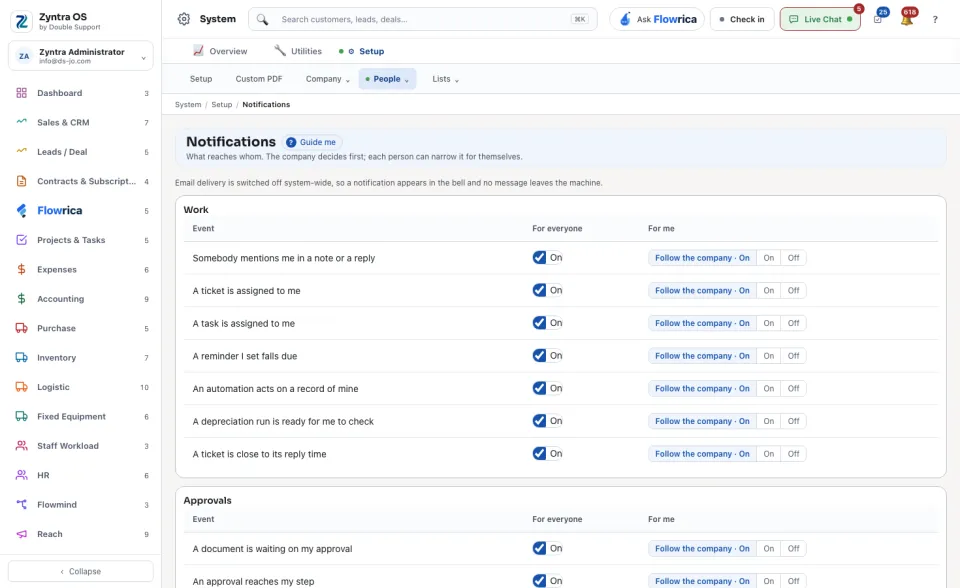Select the top-level Setup tab
960x588 pixels.
pos(362,51)
